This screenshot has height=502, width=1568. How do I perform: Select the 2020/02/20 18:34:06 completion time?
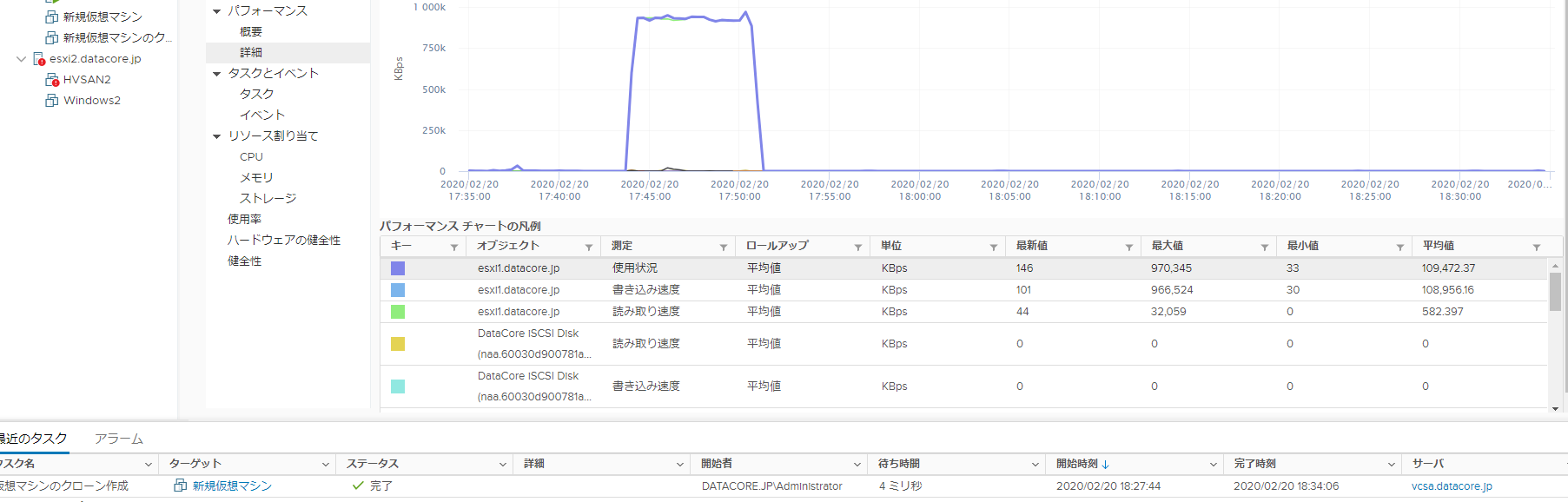point(1286,486)
